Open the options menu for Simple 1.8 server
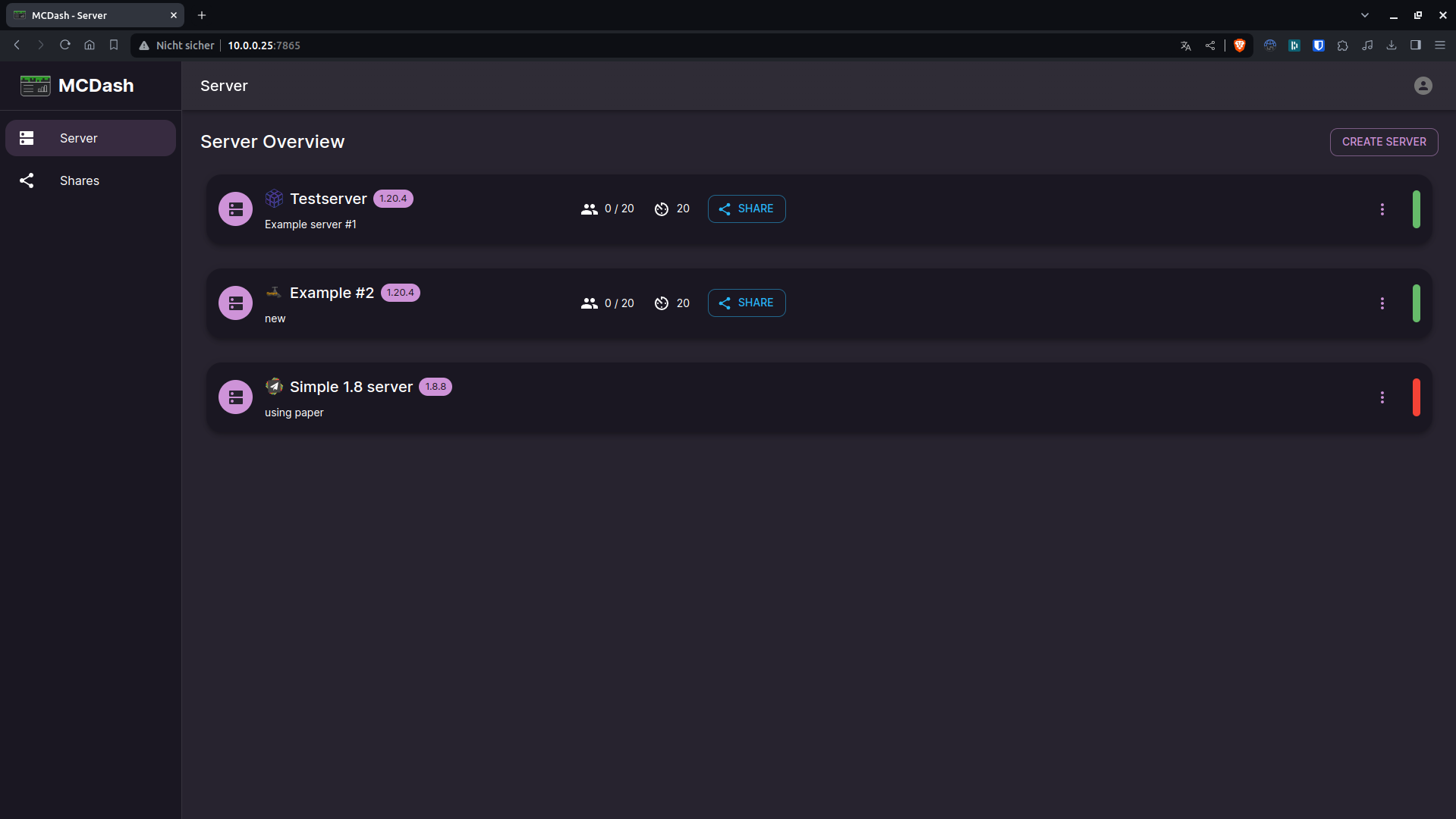 [x=1382, y=397]
